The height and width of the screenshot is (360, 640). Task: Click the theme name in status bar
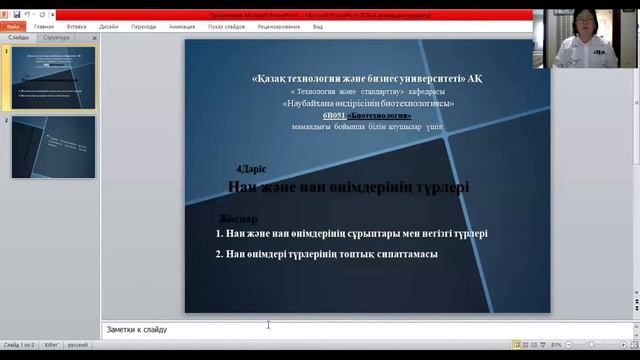pos(51,345)
